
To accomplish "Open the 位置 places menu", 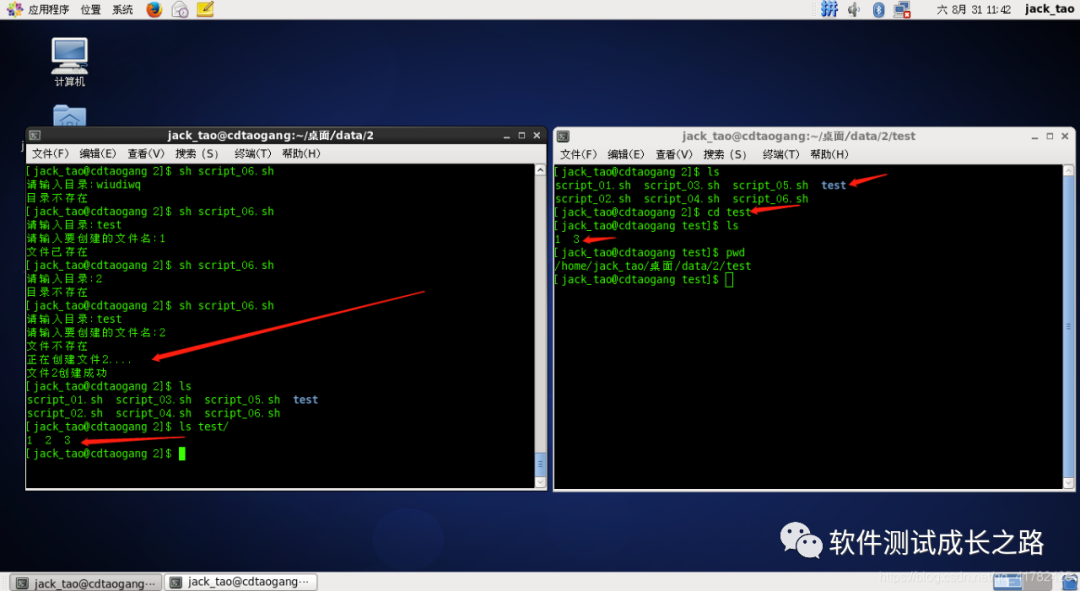I will pos(90,10).
